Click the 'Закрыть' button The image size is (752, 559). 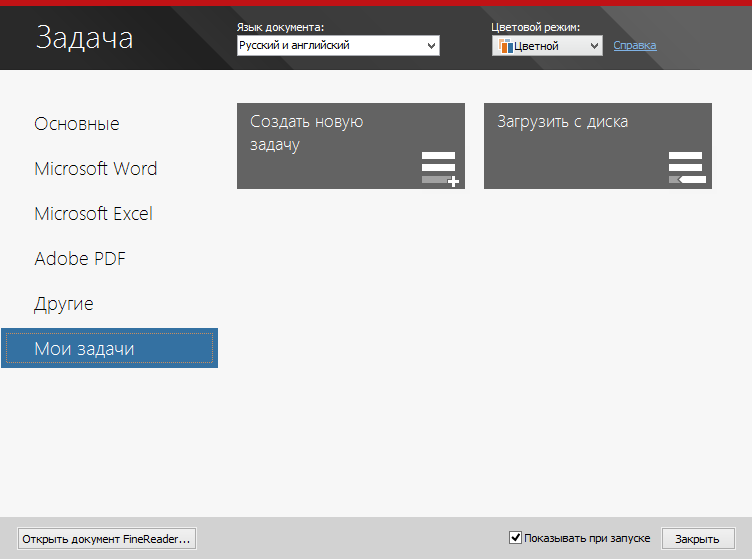tap(698, 539)
